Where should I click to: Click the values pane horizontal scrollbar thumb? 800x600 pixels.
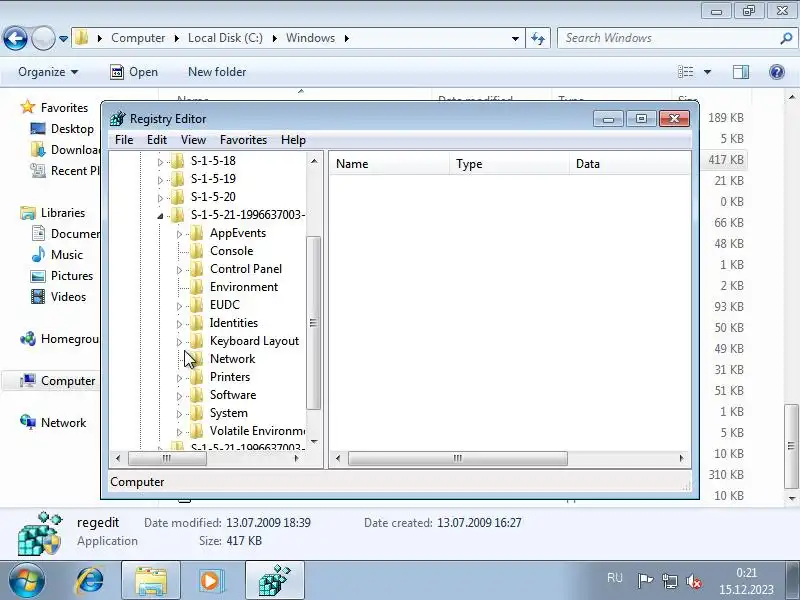(x=458, y=458)
